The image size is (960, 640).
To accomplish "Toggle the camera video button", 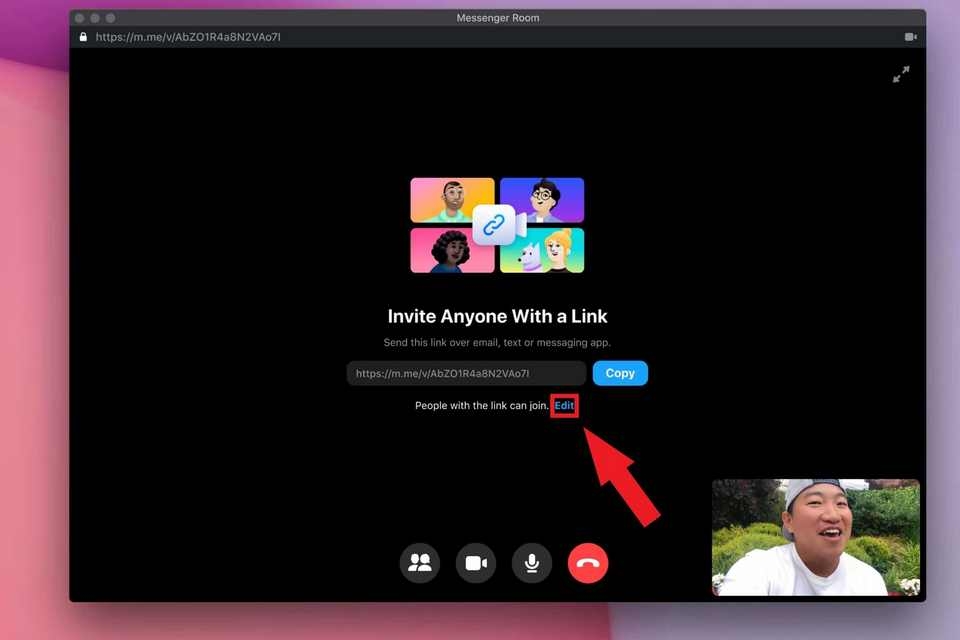I will point(476,563).
